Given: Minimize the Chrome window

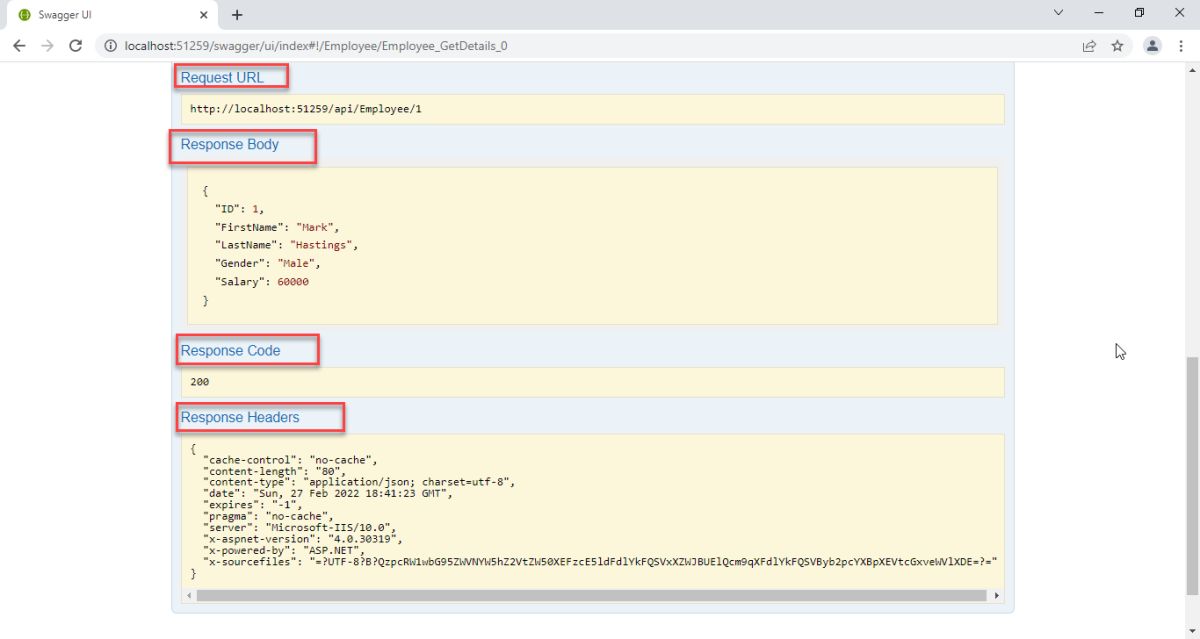Looking at the screenshot, I should 1099,13.
